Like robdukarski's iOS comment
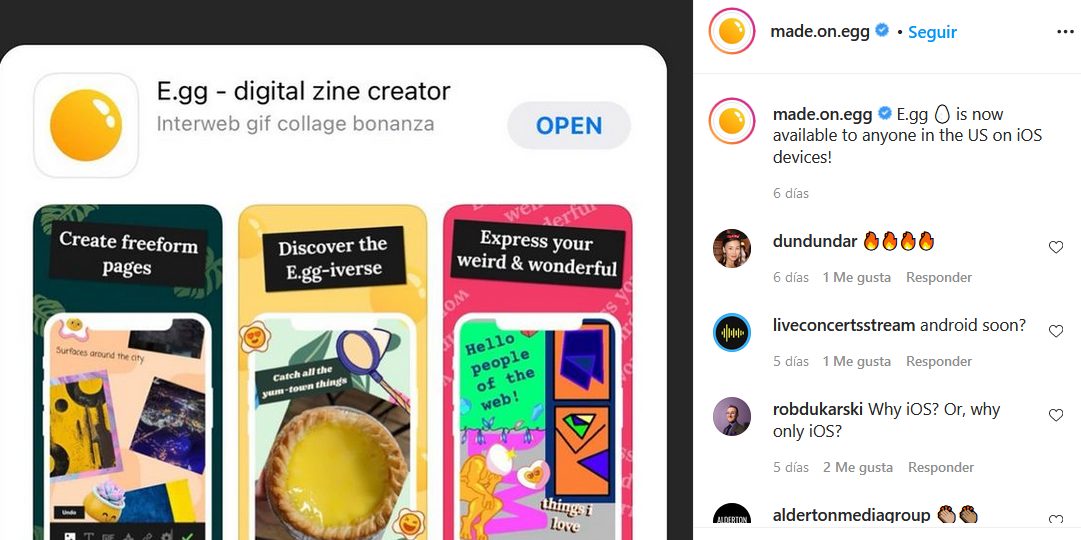Screen dimensions: 1081x540 point(1055,415)
